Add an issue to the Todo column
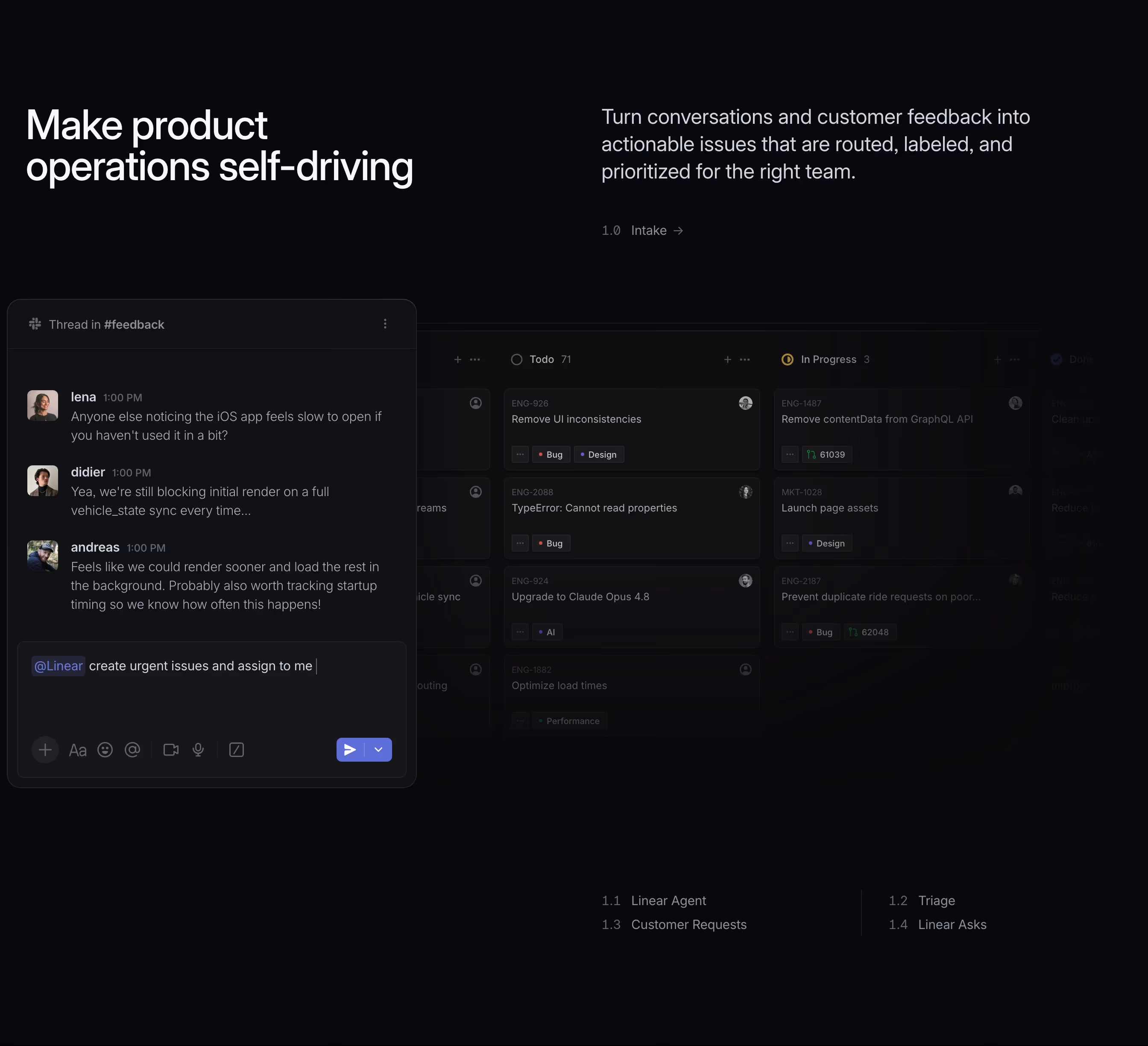 (x=728, y=359)
